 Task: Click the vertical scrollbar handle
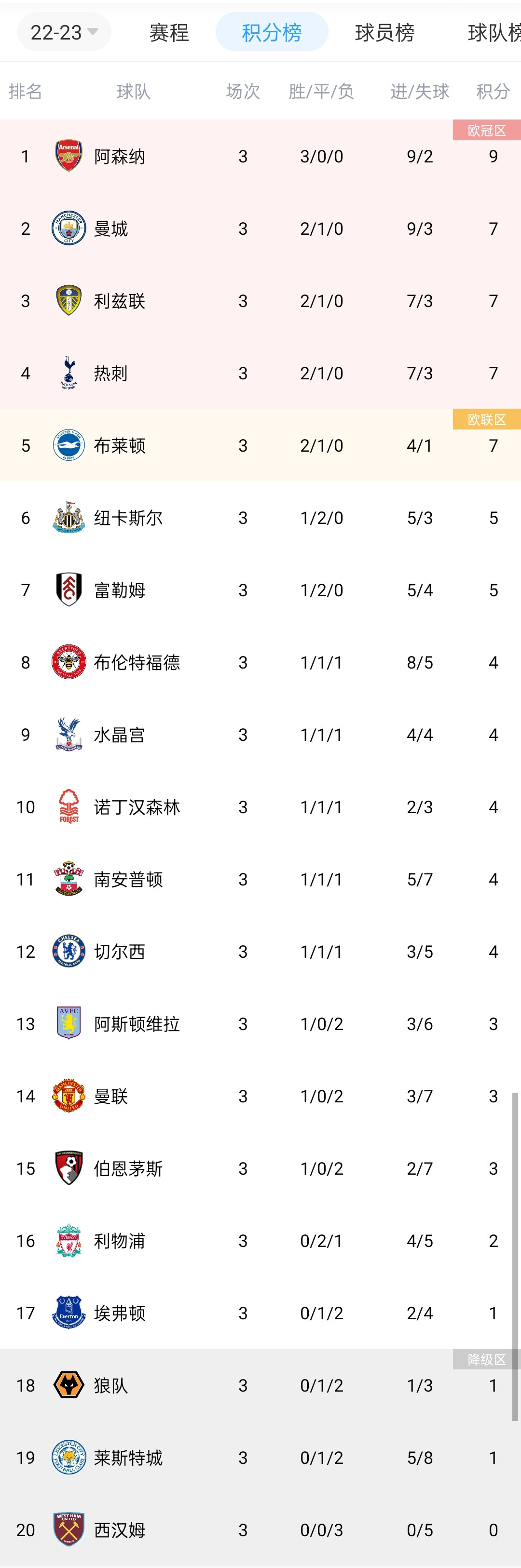tap(515, 1256)
